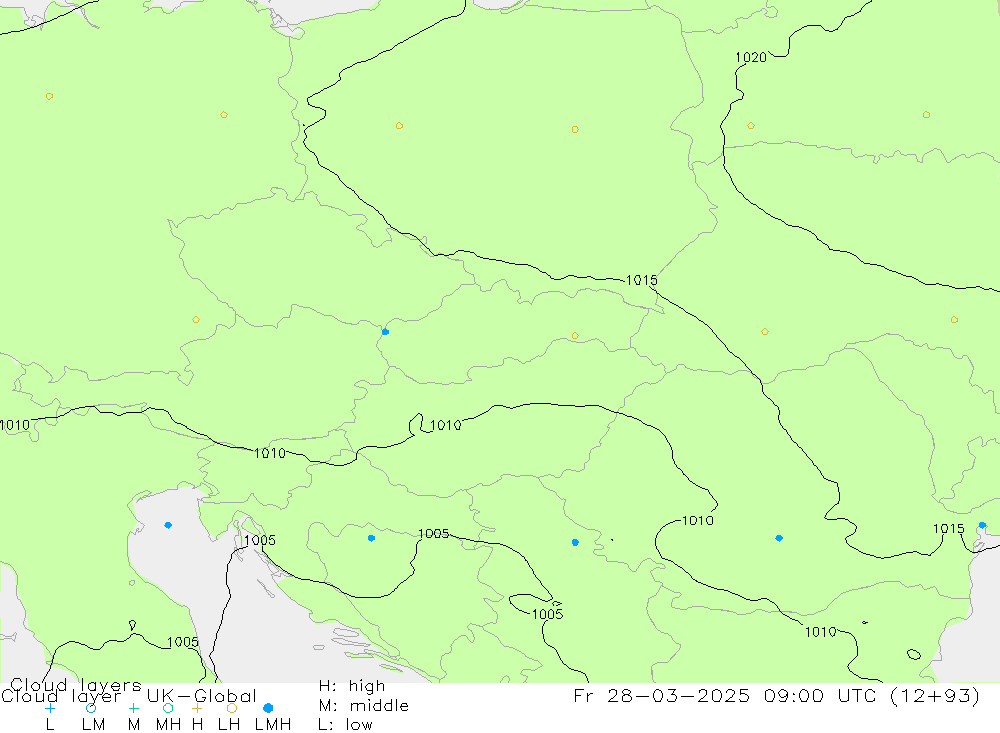Click the 'Fr 28-03-2025 09:00 UTC' timestamp
1000x733 pixels.
coord(727,695)
